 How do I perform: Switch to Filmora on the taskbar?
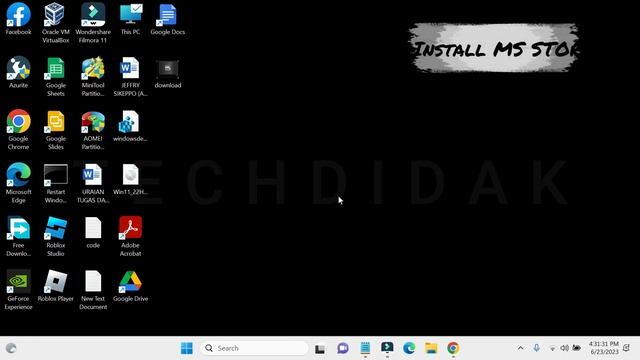click(387, 348)
